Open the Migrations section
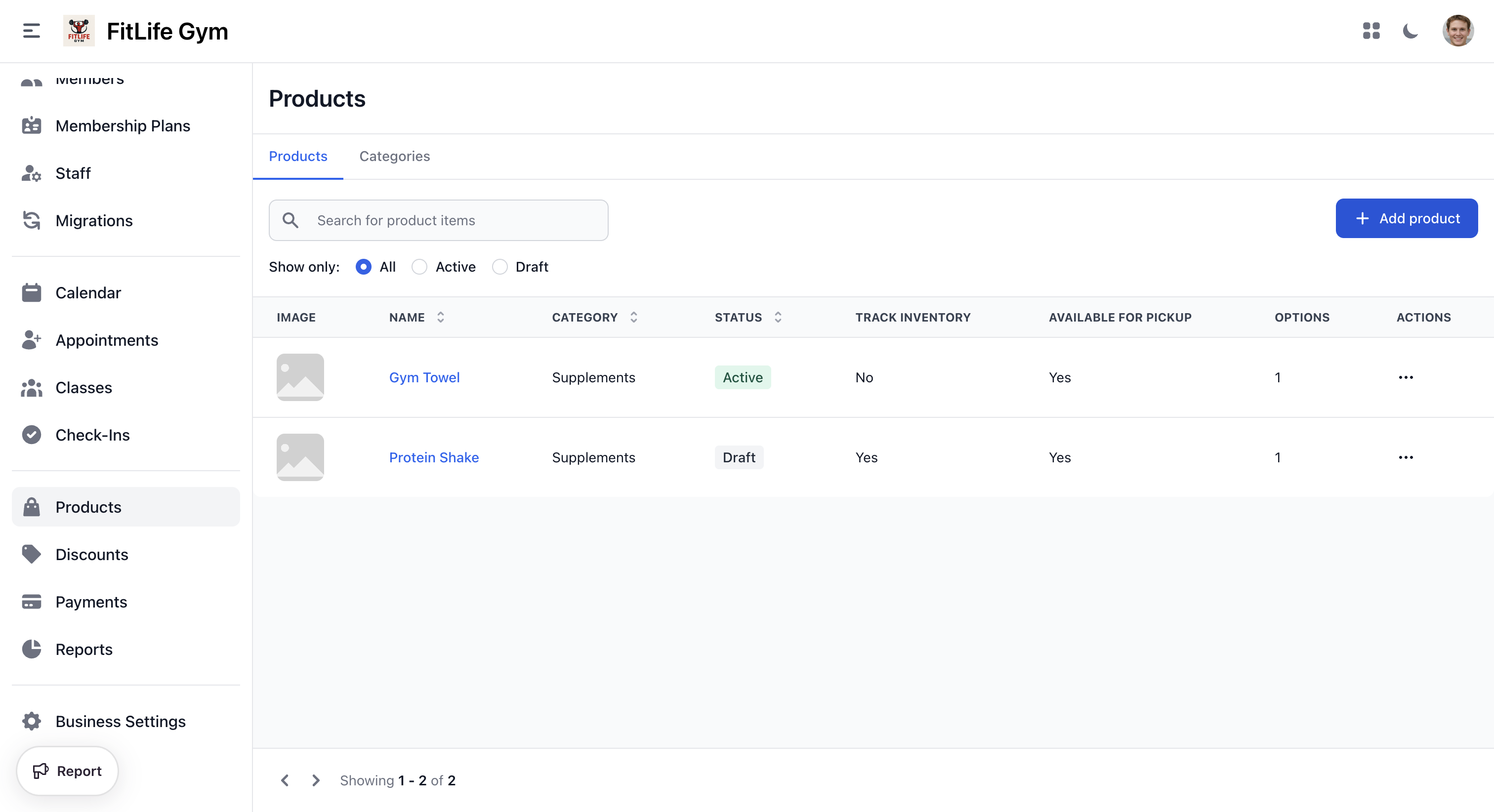This screenshot has height=812, width=1494. pyautogui.click(x=94, y=220)
